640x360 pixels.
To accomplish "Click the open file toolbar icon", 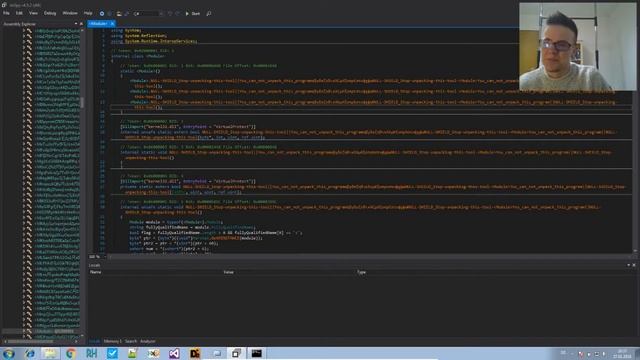I will tap(119, 13).
